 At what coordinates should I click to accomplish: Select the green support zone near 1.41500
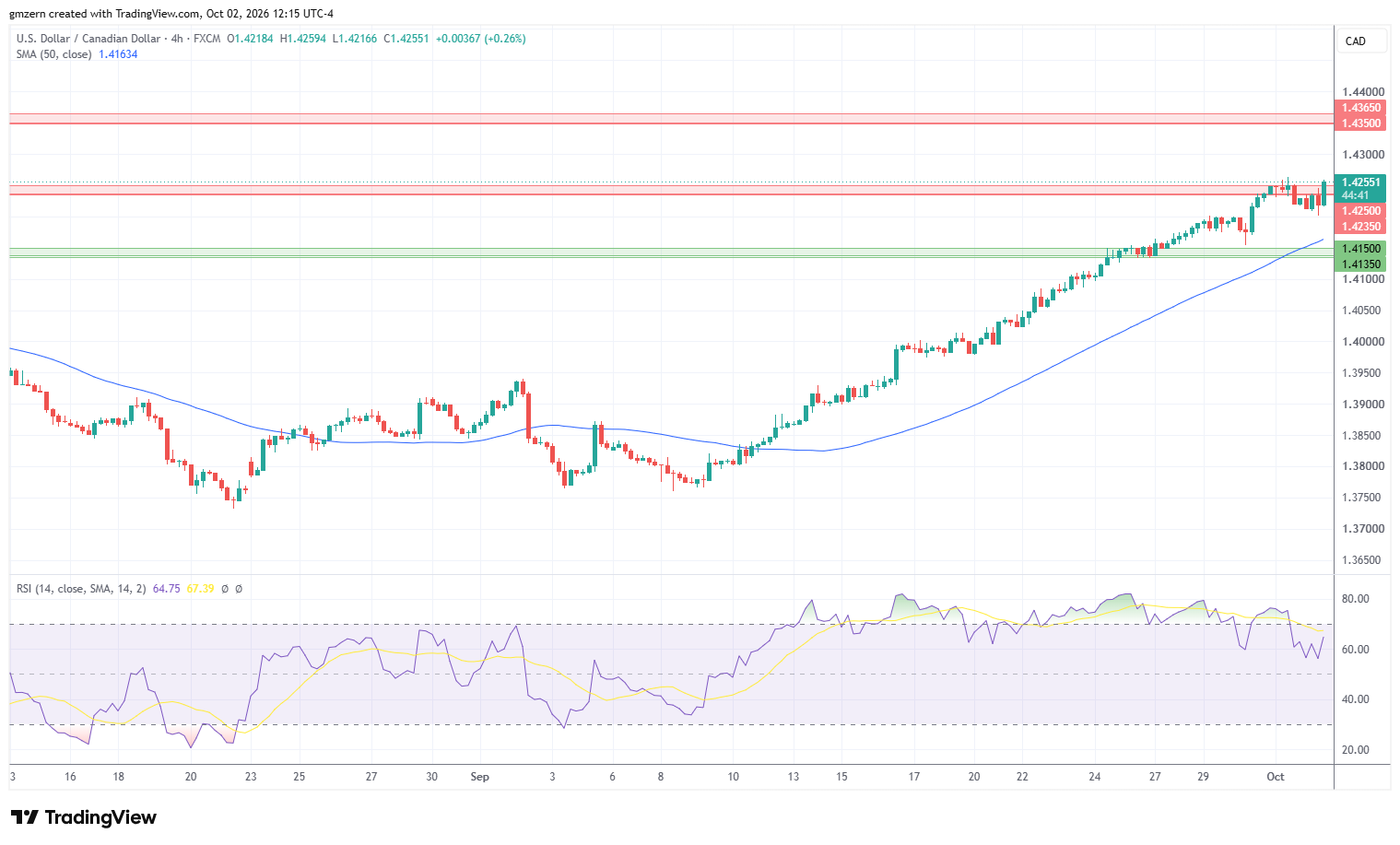click(x=671, y=252)
